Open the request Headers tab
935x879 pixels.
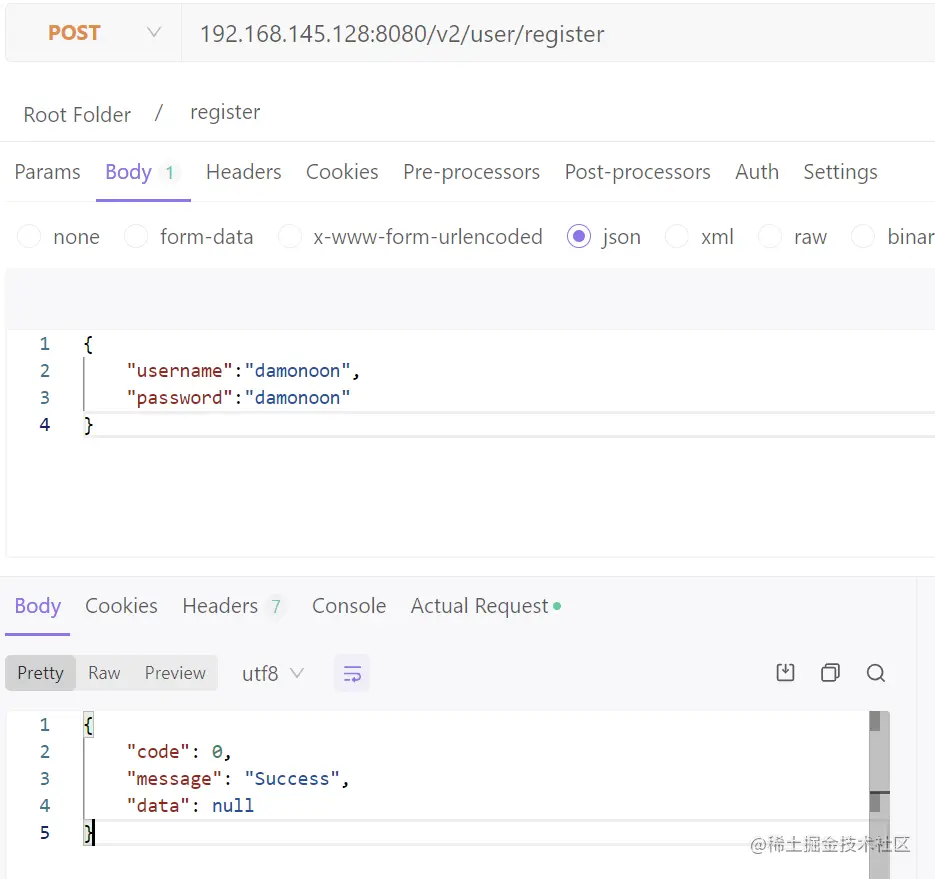pos(243,172)
